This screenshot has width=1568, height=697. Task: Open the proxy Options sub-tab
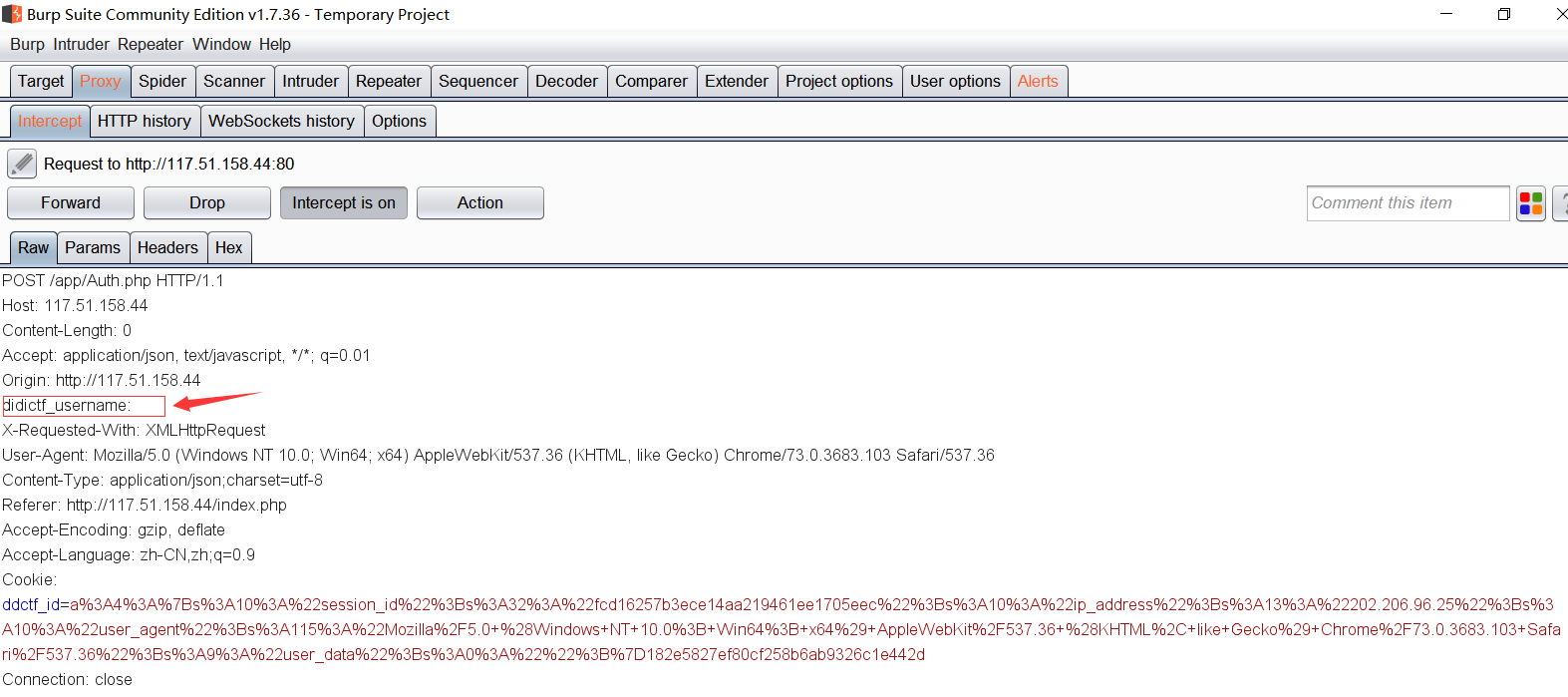(x=400, y=122)
